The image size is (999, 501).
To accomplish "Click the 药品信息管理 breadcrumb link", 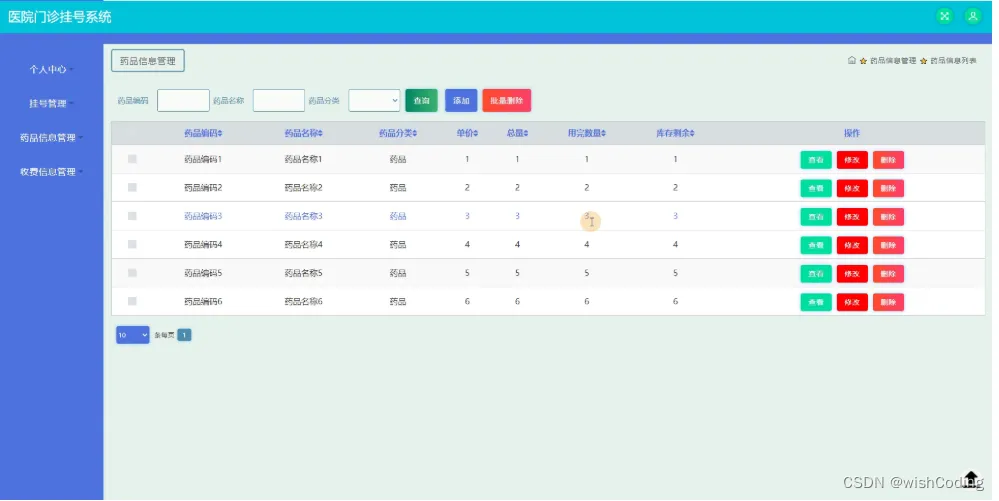I will [893, 61].
